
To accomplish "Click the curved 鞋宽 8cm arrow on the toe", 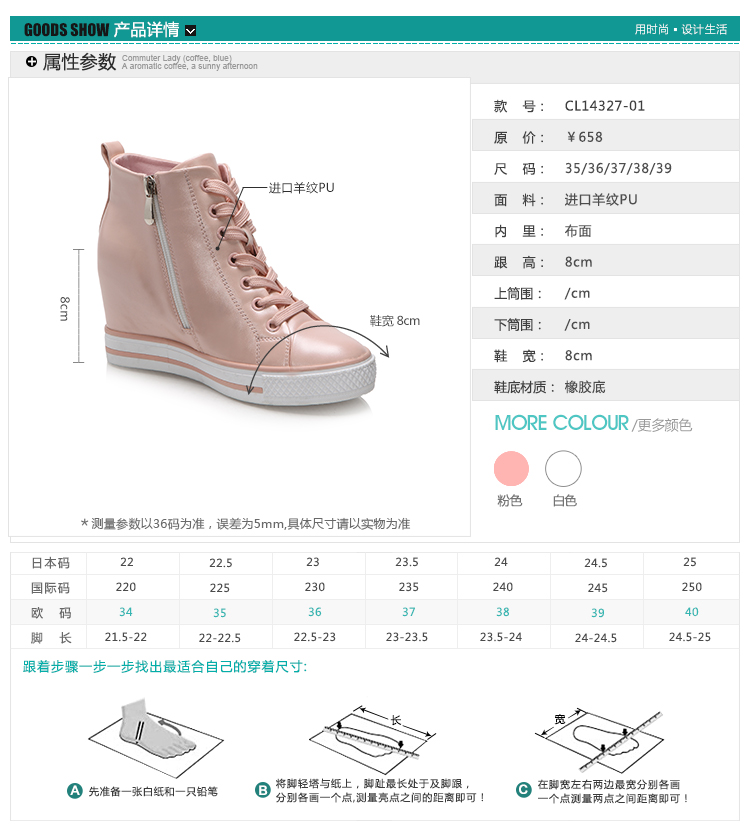I will coord(318,357).
